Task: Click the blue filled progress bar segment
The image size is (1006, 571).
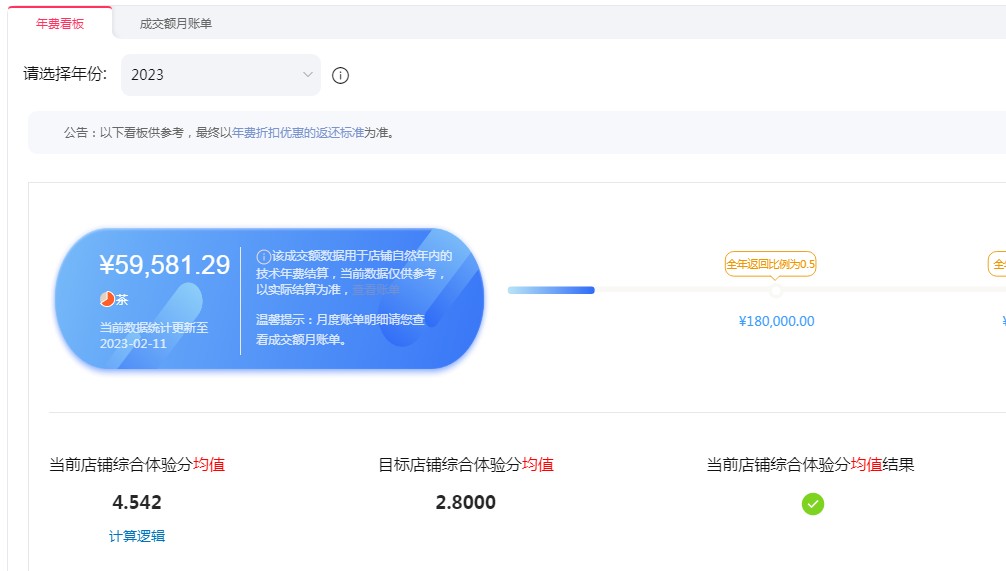Action: [x=551, y=291]
